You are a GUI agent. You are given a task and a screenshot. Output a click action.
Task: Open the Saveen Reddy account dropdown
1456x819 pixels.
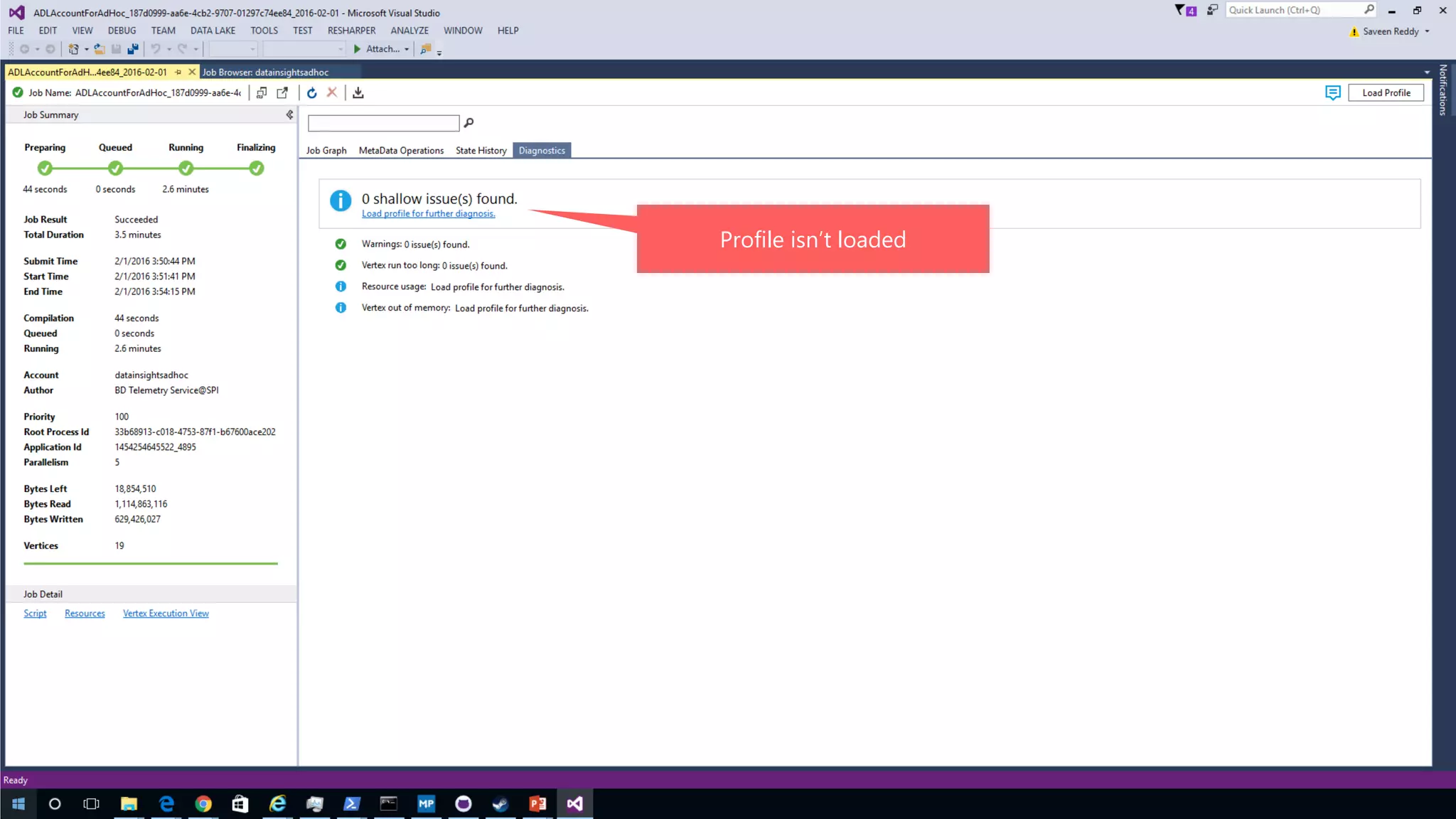point(1427,31)
